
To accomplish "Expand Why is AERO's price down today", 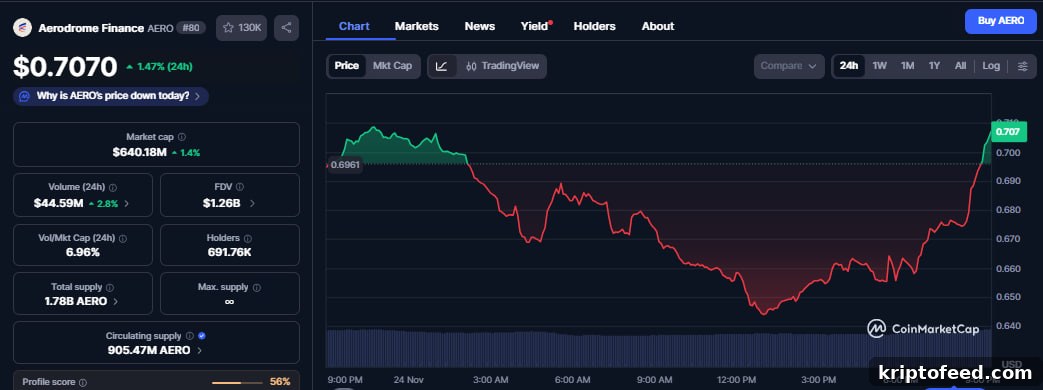I will coord(111,96).
